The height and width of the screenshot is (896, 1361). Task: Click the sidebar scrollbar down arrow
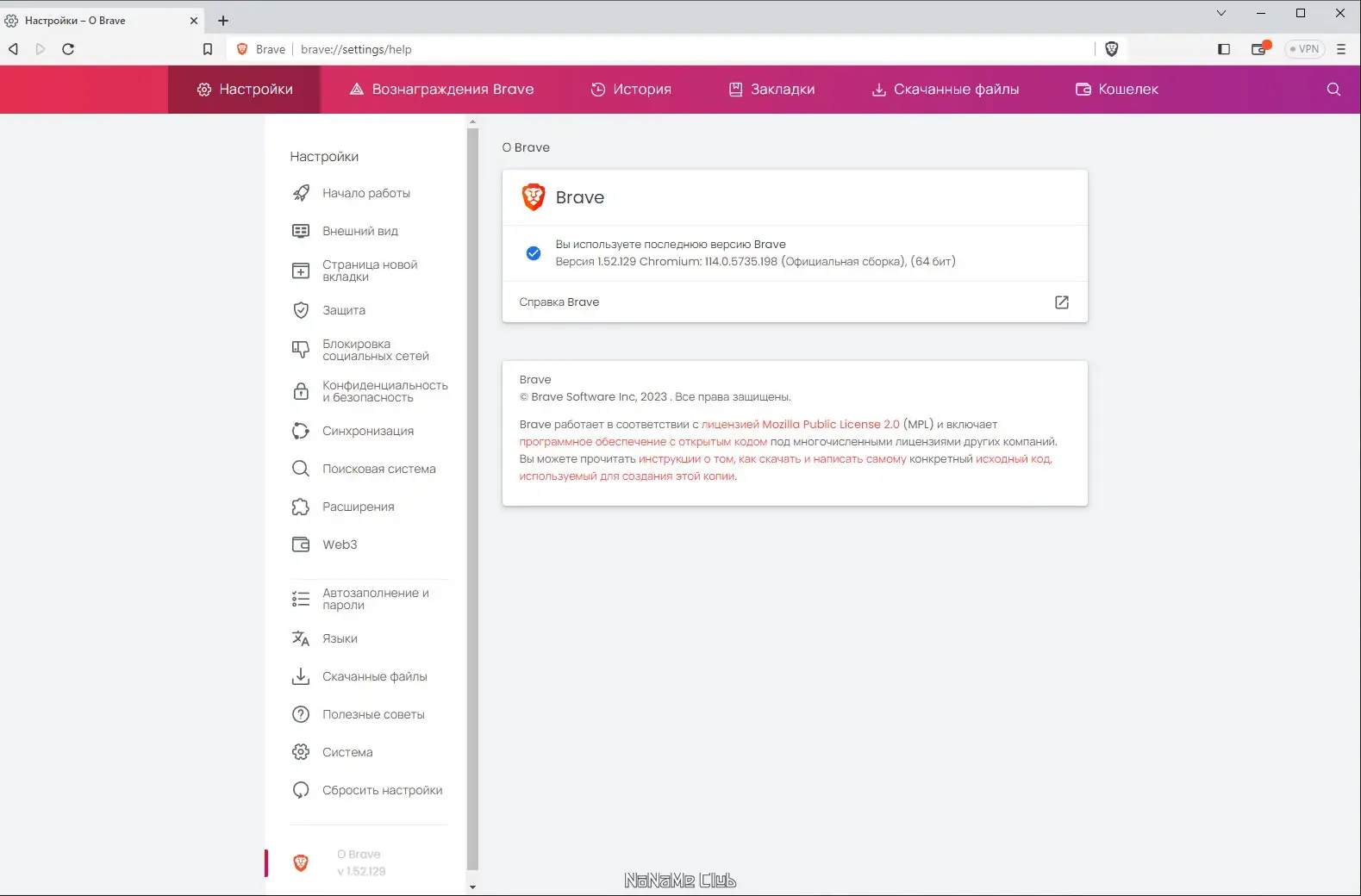click(472, 887)
